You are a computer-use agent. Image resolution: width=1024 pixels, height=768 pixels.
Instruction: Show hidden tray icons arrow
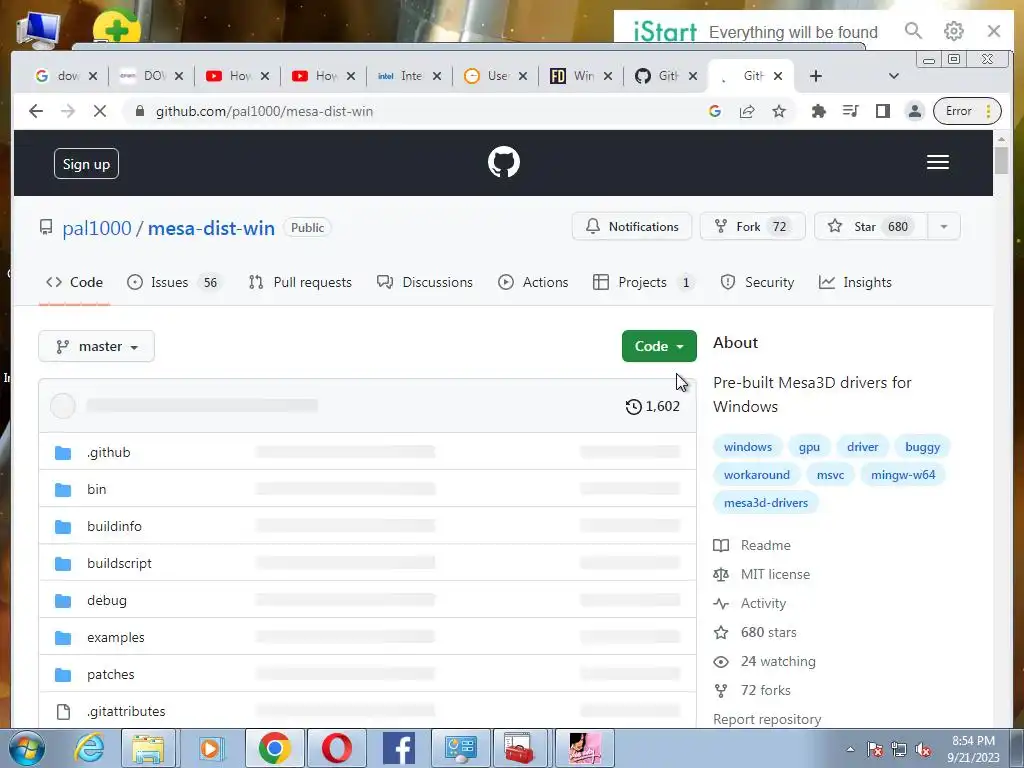850,749
